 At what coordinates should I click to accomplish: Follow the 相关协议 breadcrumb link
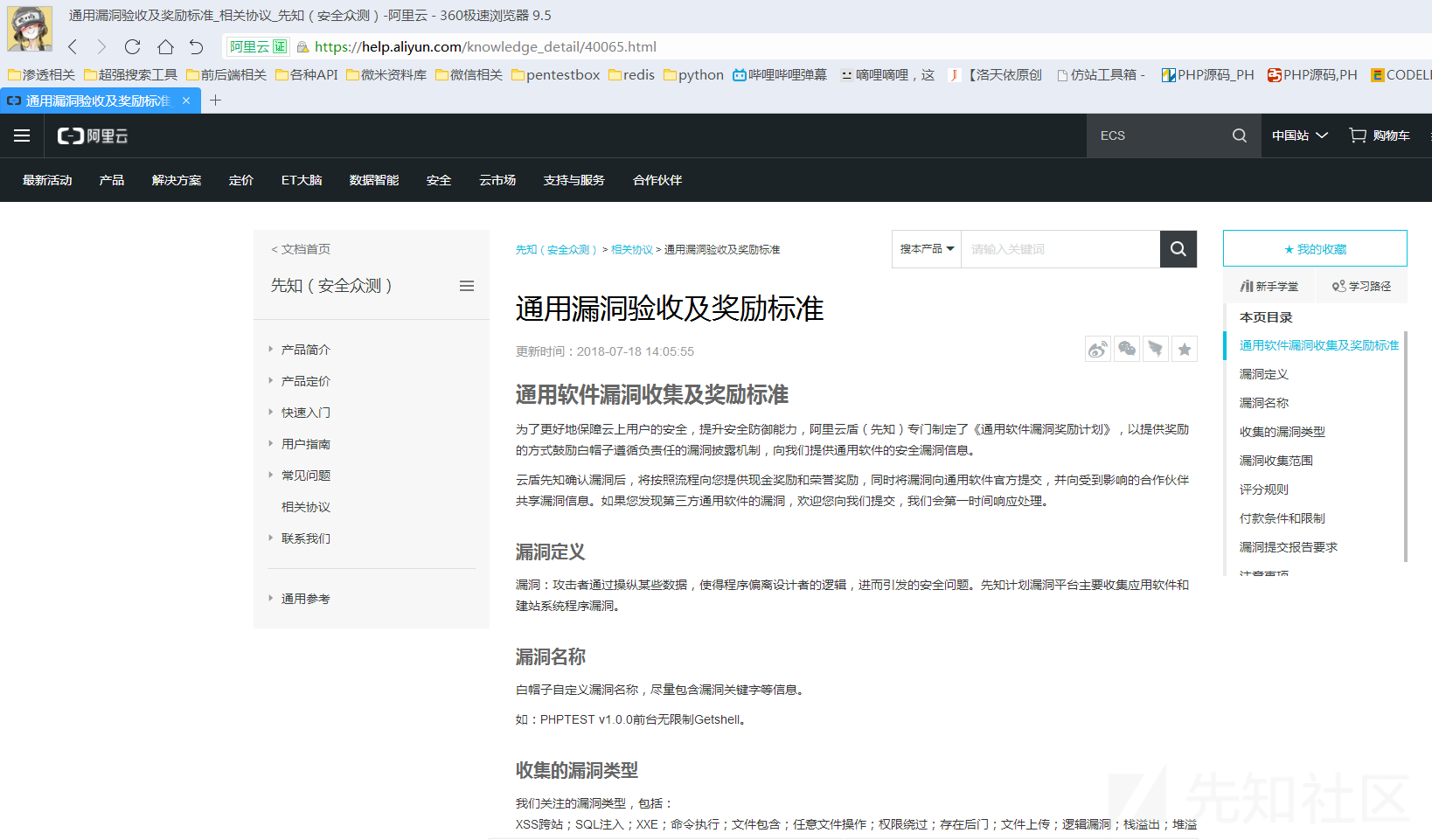632,250
